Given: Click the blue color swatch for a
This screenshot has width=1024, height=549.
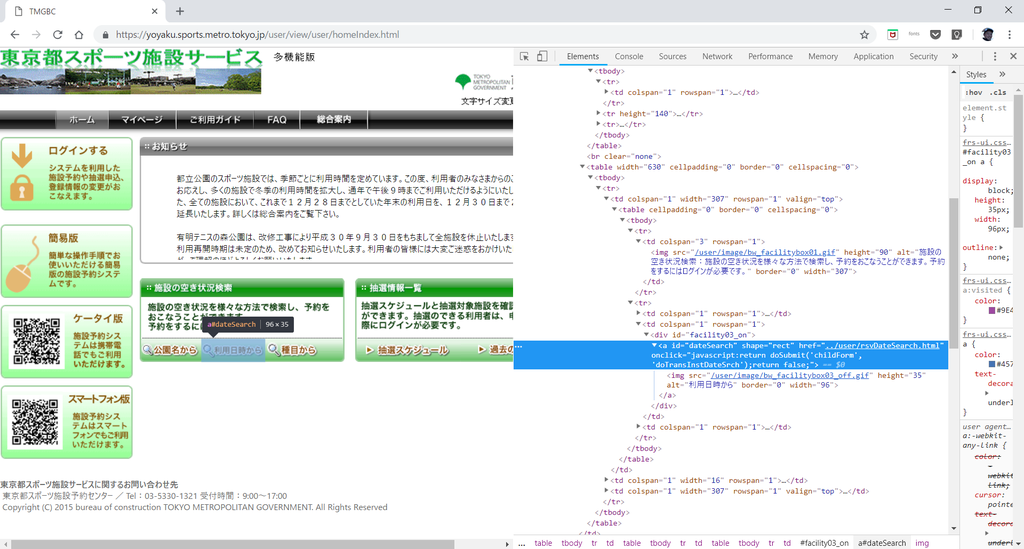Looking at the screenshot, I should click(x=991, y=364).
